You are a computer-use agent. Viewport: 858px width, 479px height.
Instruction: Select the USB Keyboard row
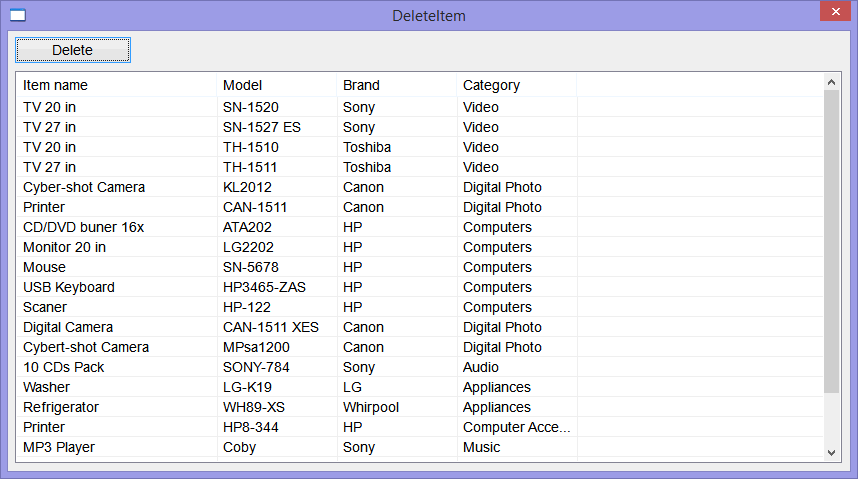420,287
